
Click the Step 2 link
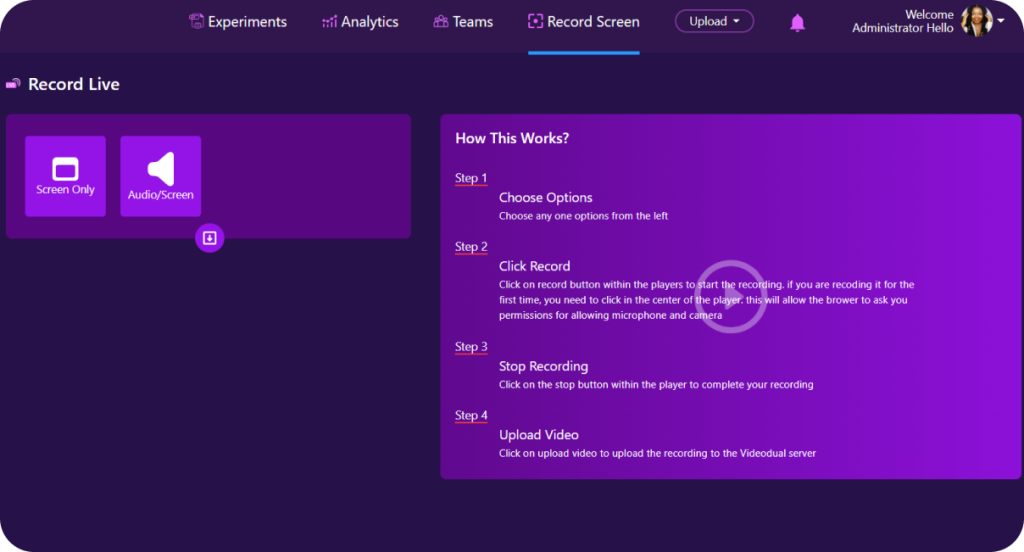coord(471,247)
